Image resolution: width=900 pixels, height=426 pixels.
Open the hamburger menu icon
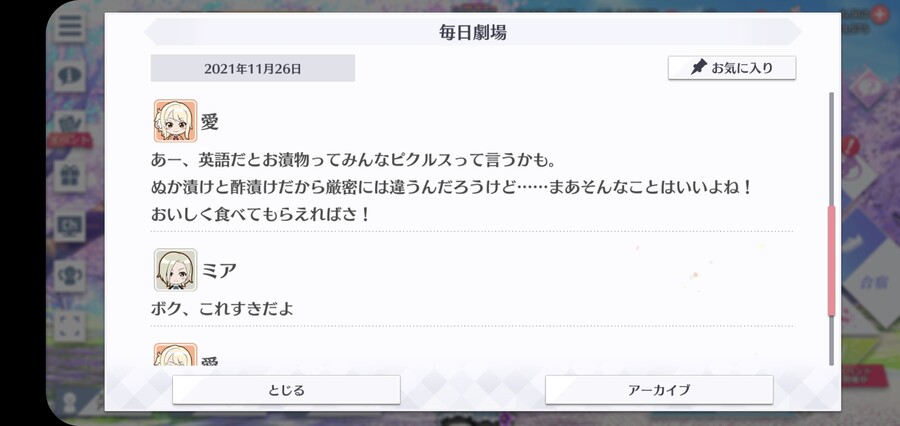[70, 26]
